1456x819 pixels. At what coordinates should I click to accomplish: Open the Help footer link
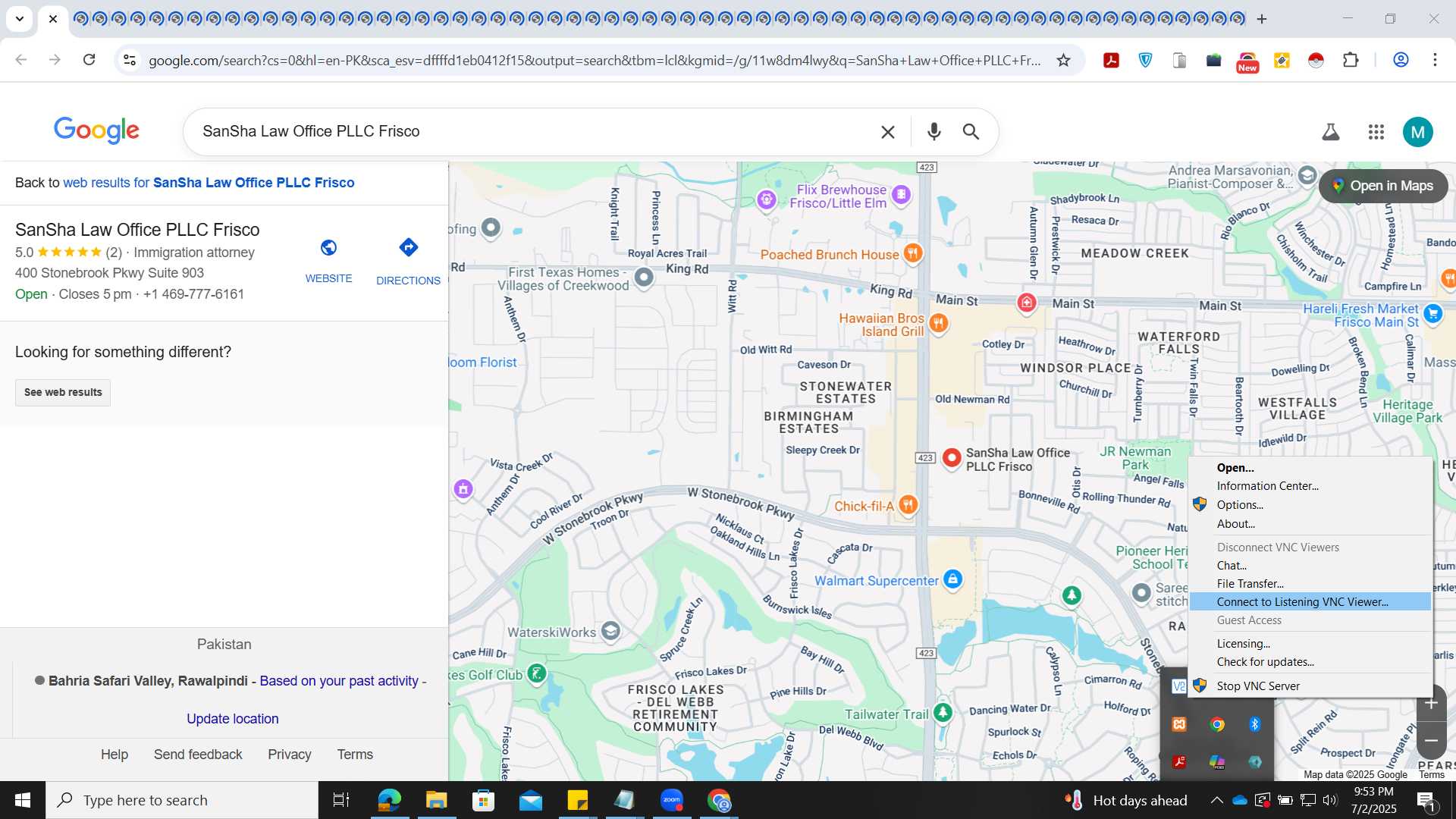pyautogui.click(x=115, y=755)
